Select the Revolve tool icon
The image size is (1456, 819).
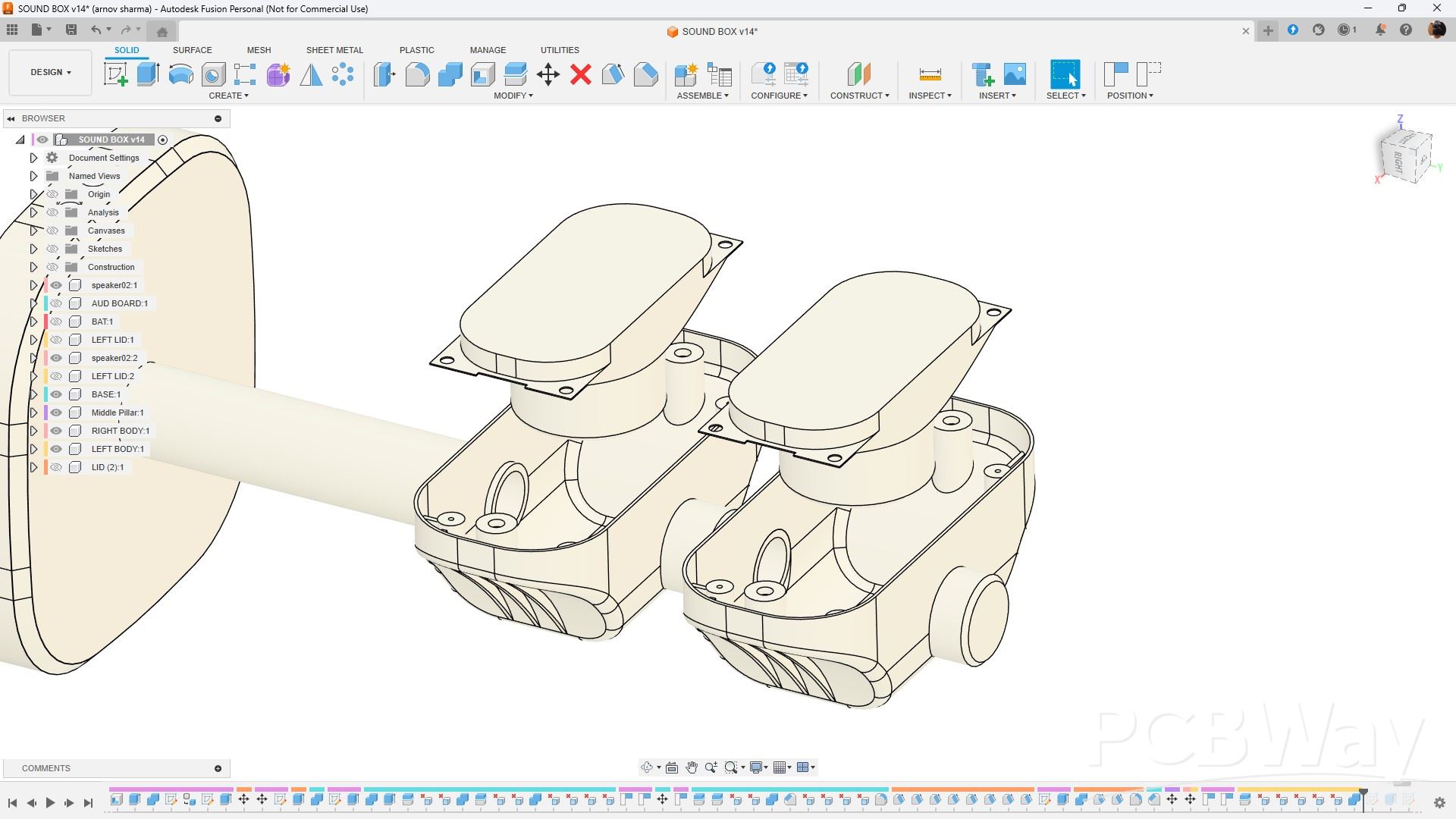coord(180,74)
